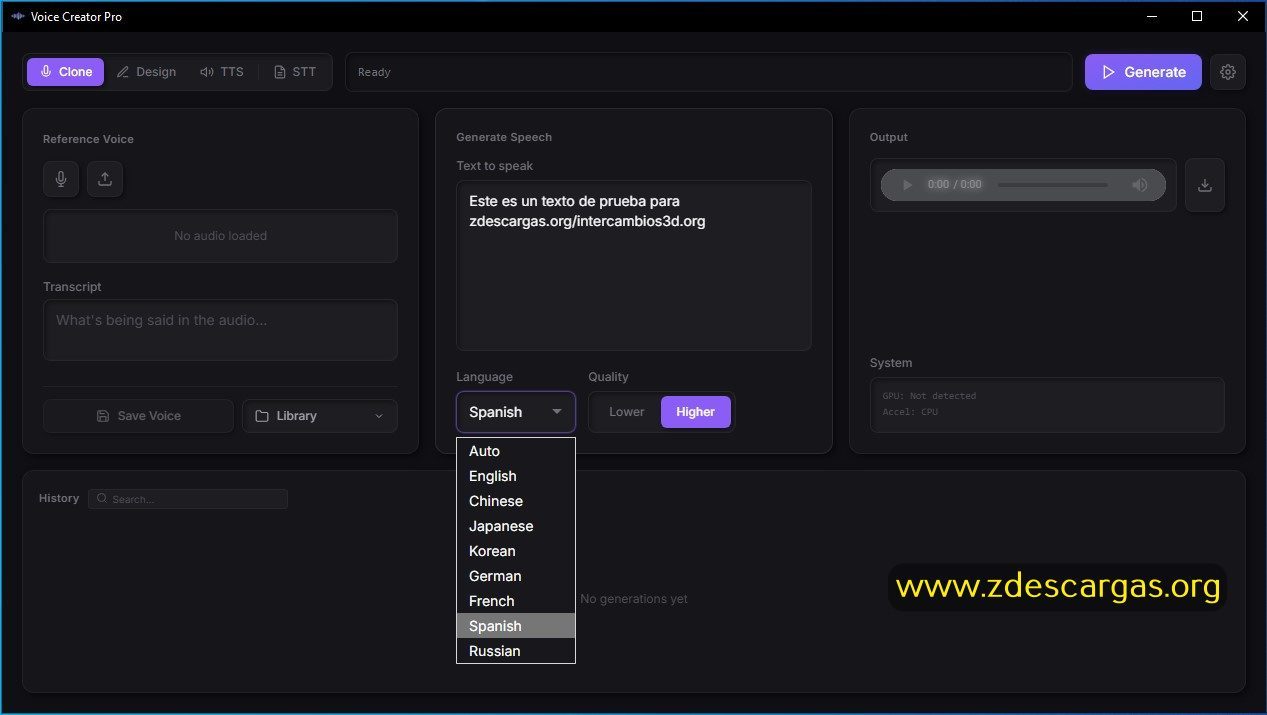Click the 0:00 / 0:00 time display
1267x715 pixels.
[x=955, y=185]
